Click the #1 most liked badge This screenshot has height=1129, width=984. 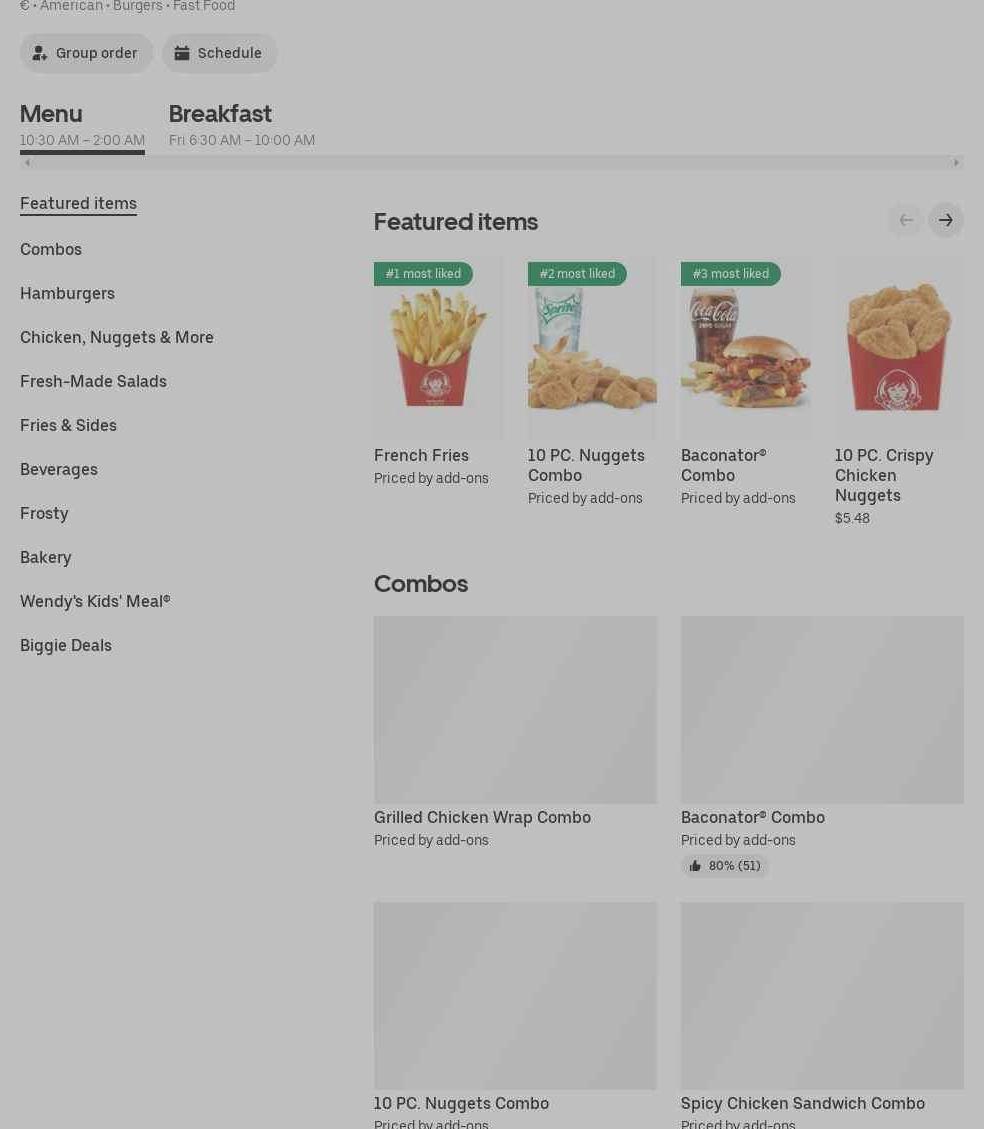pos(423,274)
